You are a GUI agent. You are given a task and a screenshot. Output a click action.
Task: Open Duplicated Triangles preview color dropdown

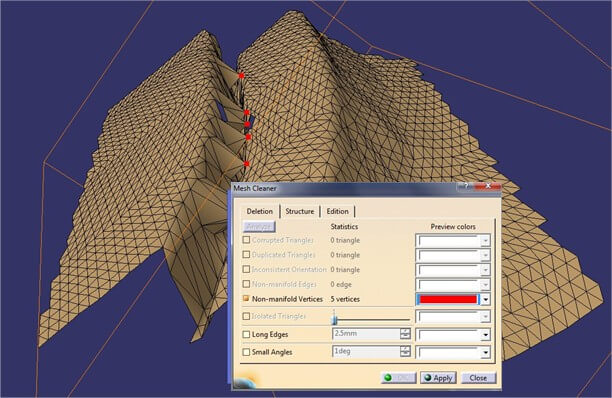point(485,255)
